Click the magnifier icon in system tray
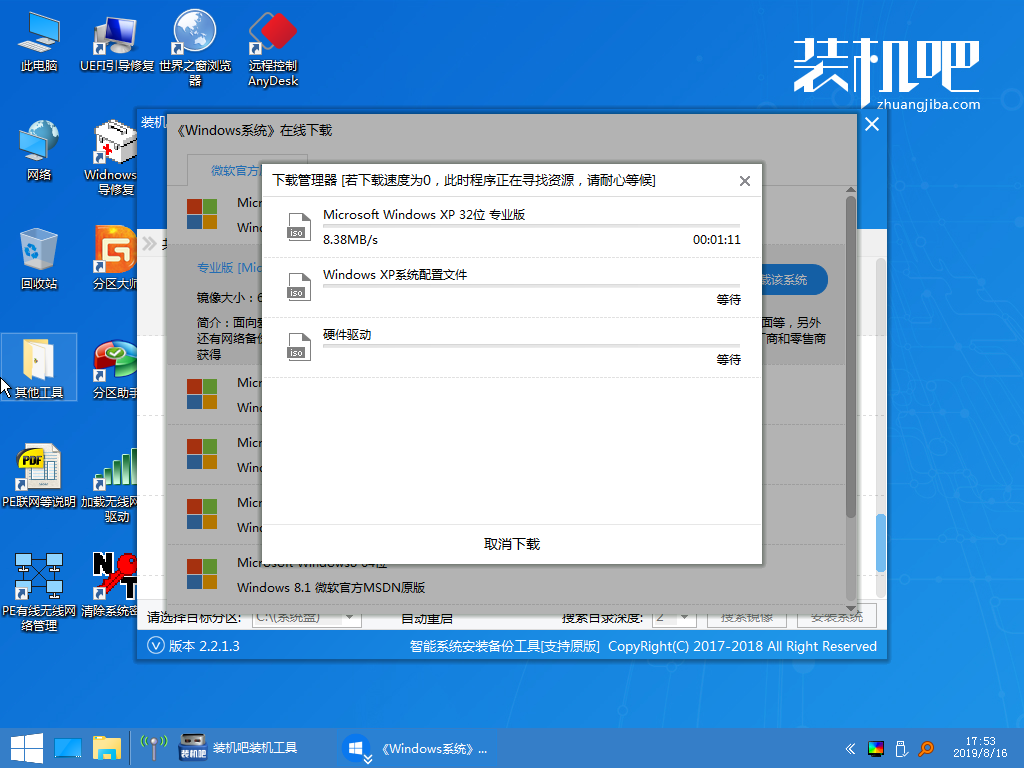The image size is (1024, 768). click(x=926, y=747)
